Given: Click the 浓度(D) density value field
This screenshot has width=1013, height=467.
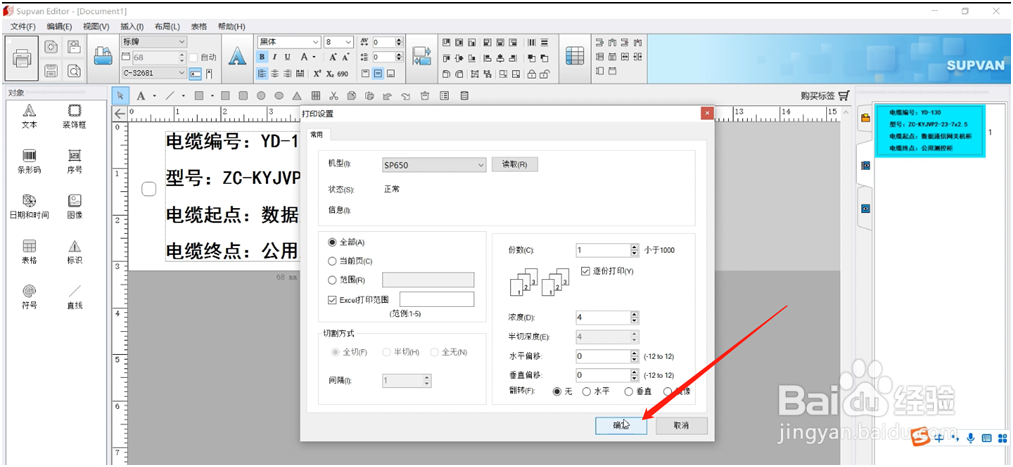Looking at the screenshot, I should tap(602, 318).
